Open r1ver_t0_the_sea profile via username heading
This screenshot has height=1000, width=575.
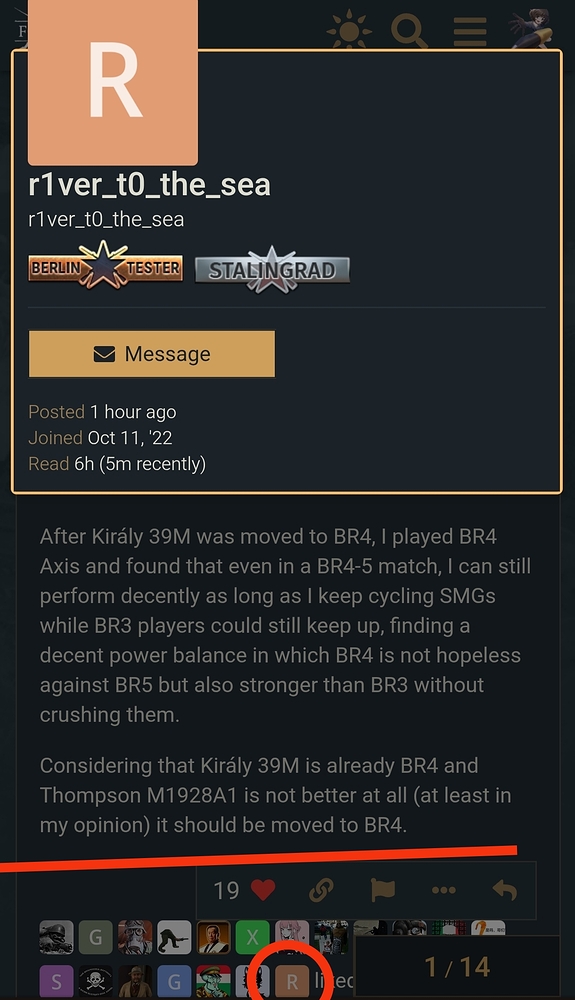(149, 184)
